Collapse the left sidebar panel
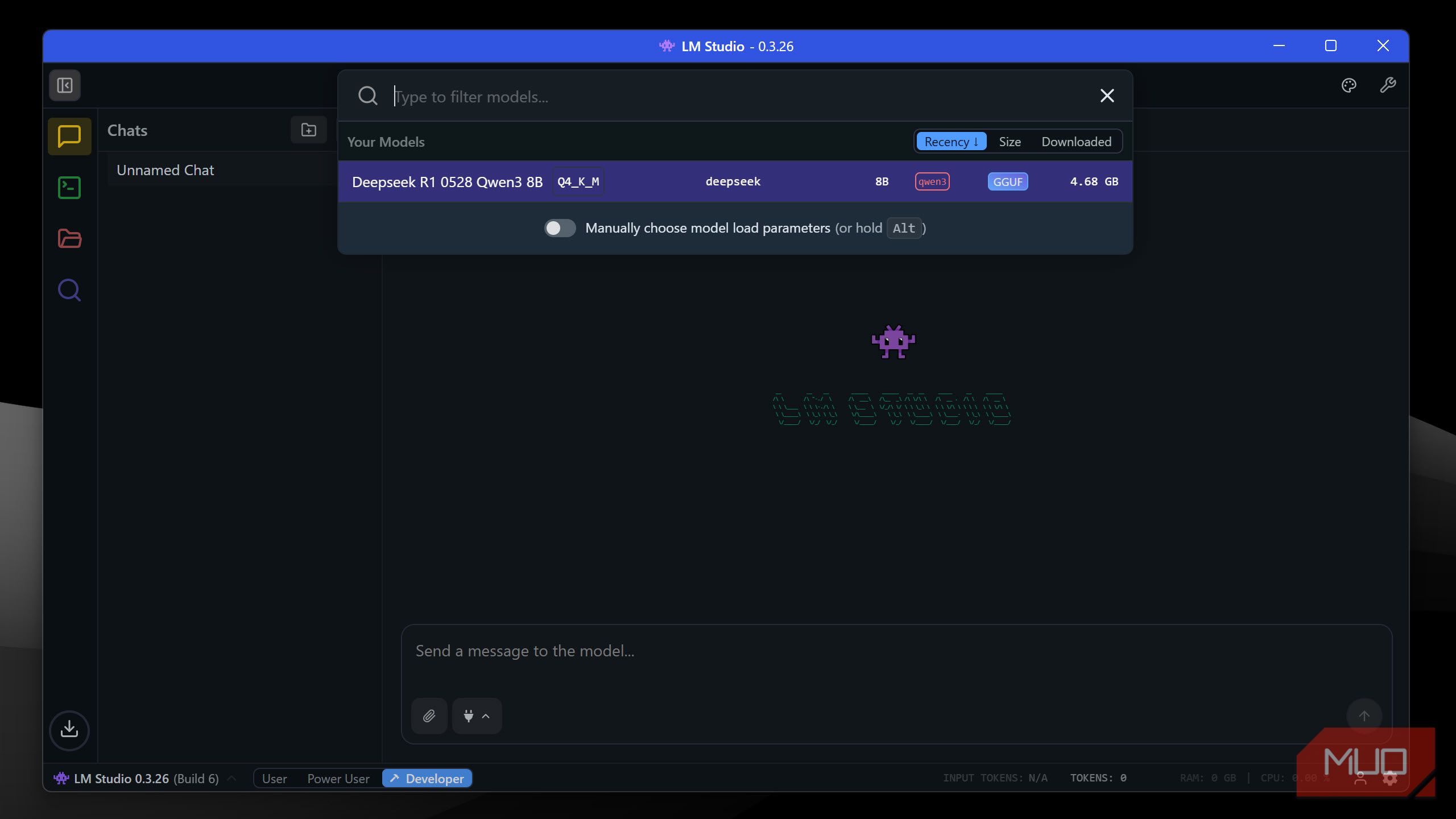 click(65, 85)
